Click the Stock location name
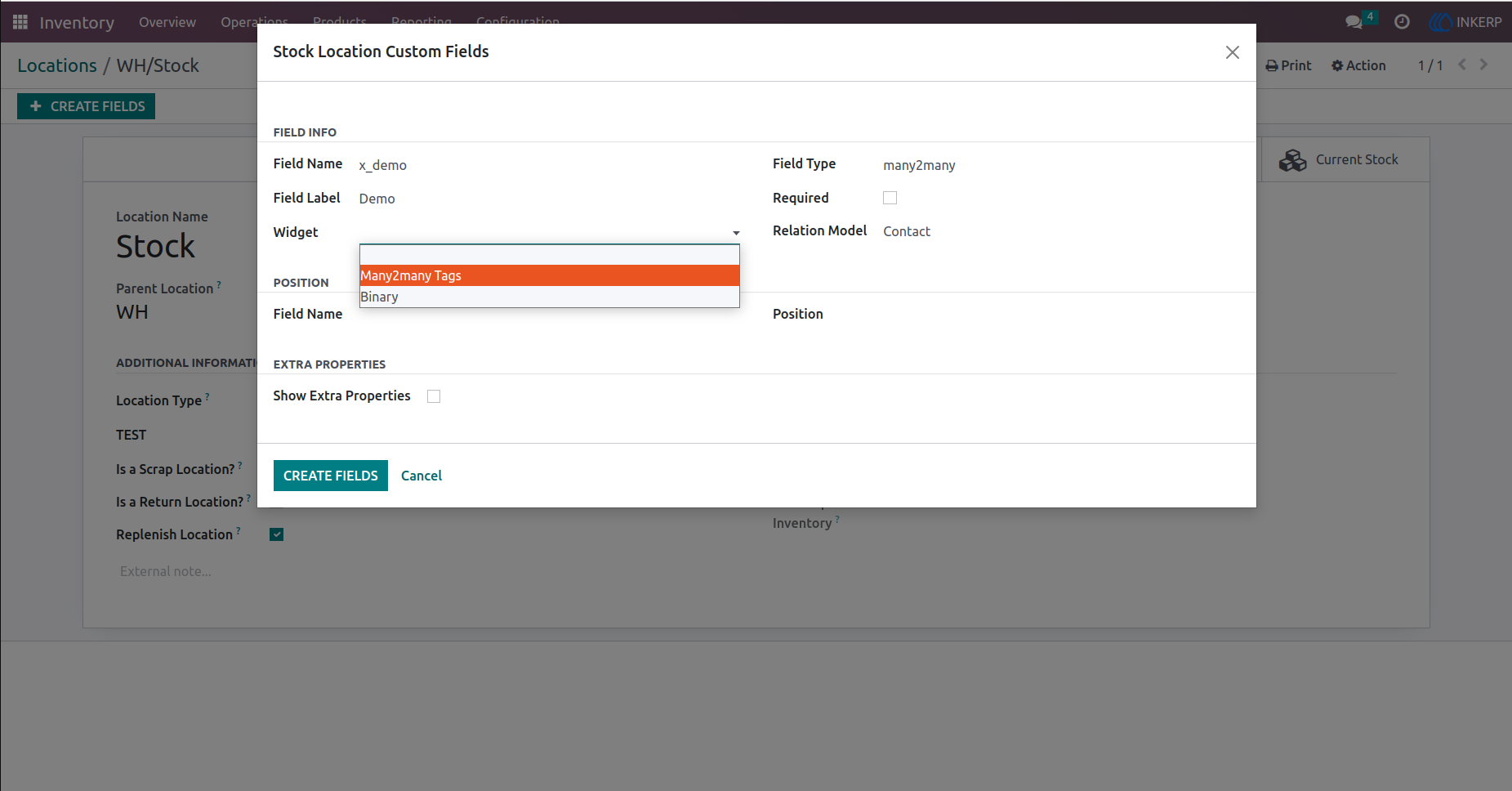The width and height of the screenshot is (1512, 791). 155,247
